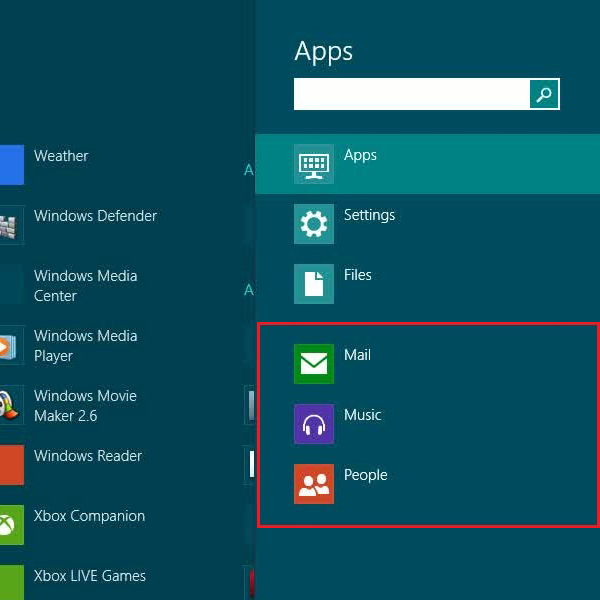The image size is (600, 600).
Task: Click the Windows Defender wall icon
Action: (11, 225)
